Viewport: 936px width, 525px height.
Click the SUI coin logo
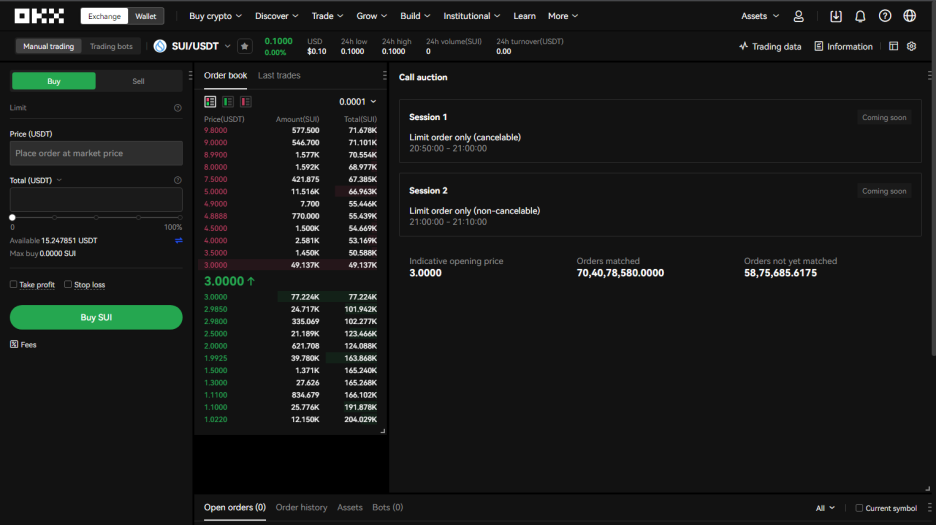click(160, 46)
